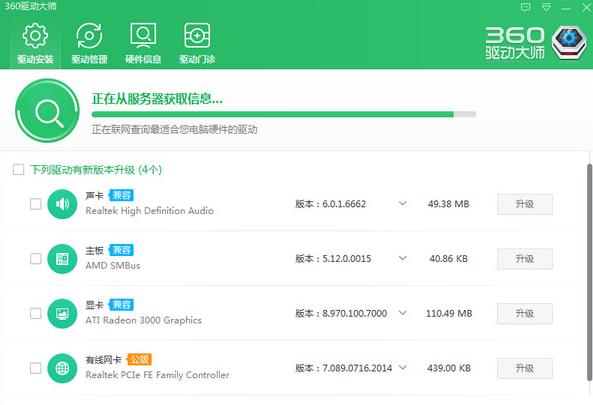Click 升级 for ATI Radeon 3000 Graphics
Image resolution: width=593 pixels, height=405 pixels.
pyautogui.click(x=525, y=313)
